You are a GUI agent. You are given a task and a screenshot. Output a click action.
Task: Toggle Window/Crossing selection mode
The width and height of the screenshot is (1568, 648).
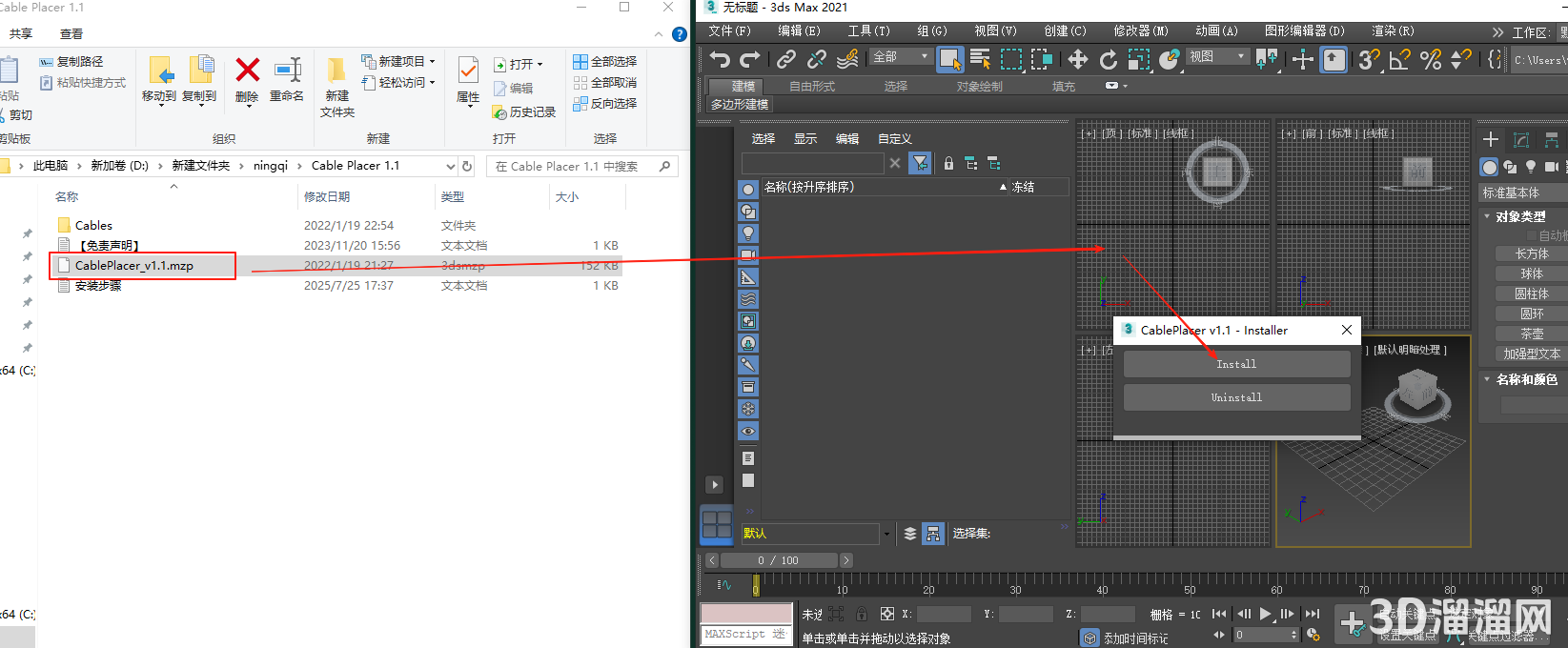coord(1042,59)
